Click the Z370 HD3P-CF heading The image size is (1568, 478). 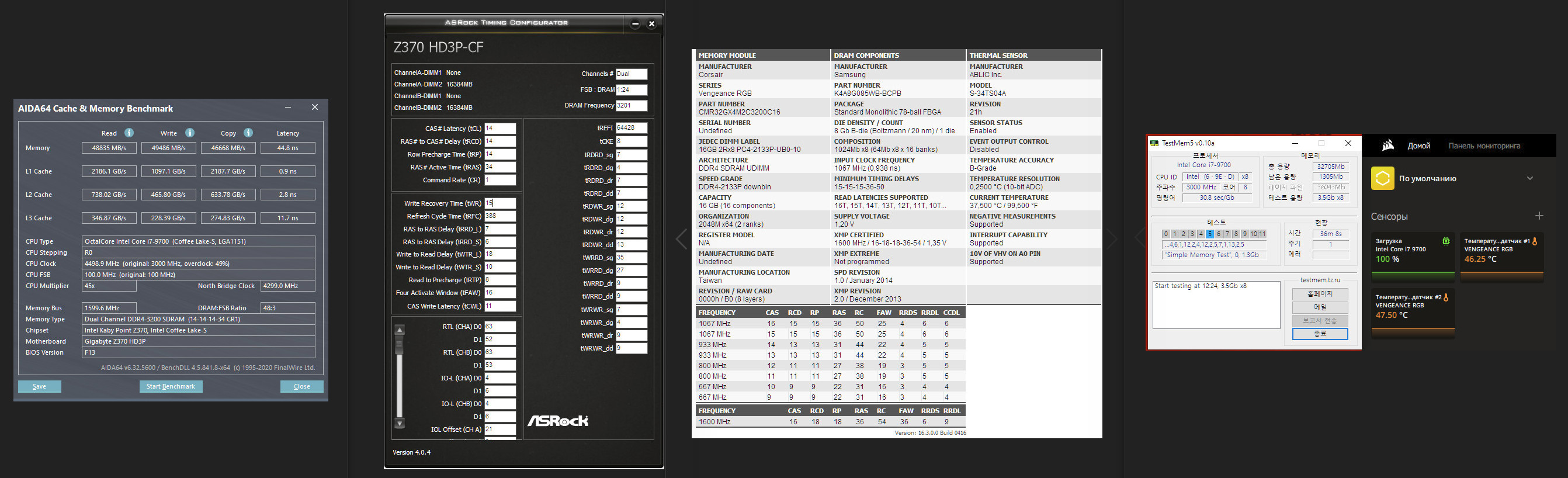pos(438,47)
